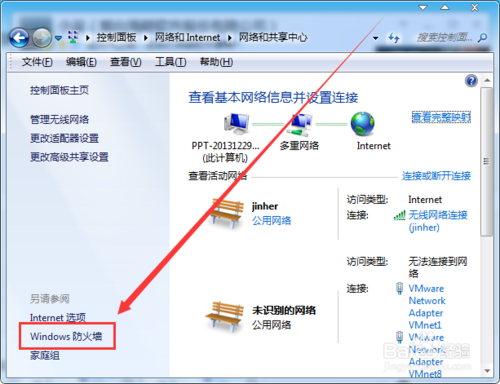Click the 多重网络 network icon
Screen dimensions: 500x384
300,124
